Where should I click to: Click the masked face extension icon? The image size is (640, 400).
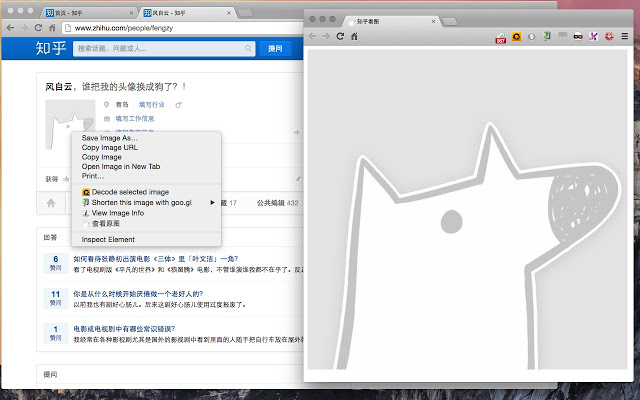578,36
